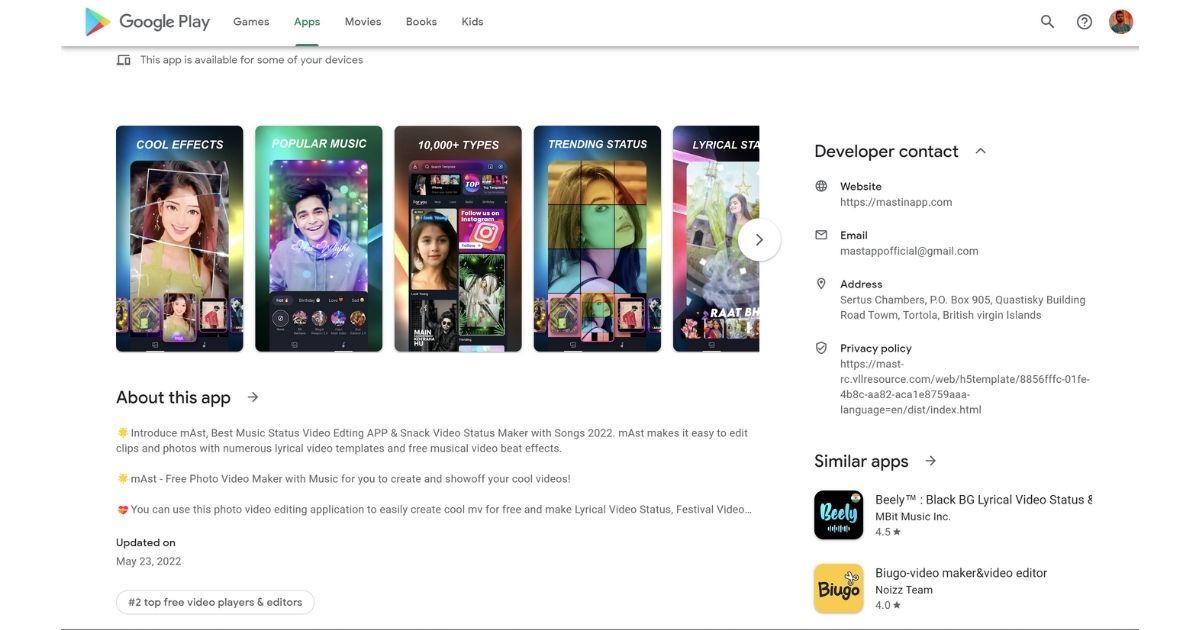Click the devices availability icon

(123, 60)
